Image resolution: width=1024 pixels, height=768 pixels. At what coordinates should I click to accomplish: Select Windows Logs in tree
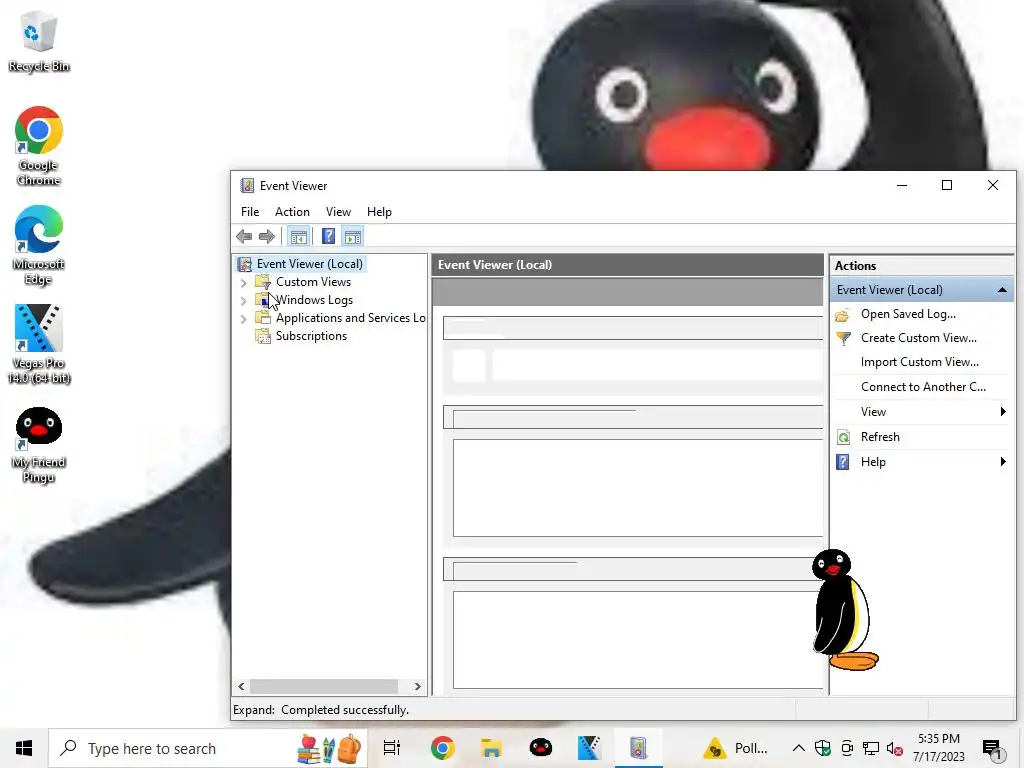[314, 300]
